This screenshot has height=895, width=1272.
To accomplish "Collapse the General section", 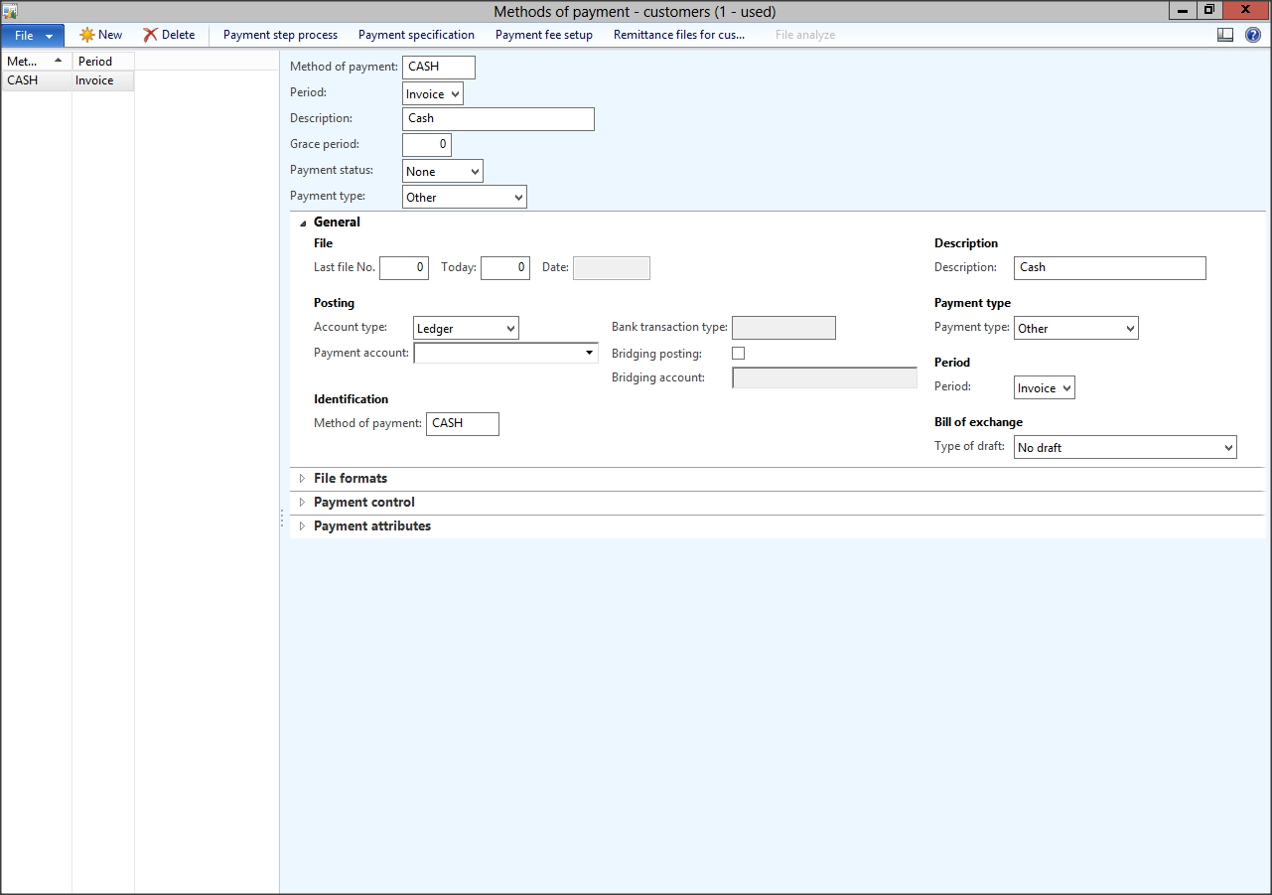I will coord(336,222).
